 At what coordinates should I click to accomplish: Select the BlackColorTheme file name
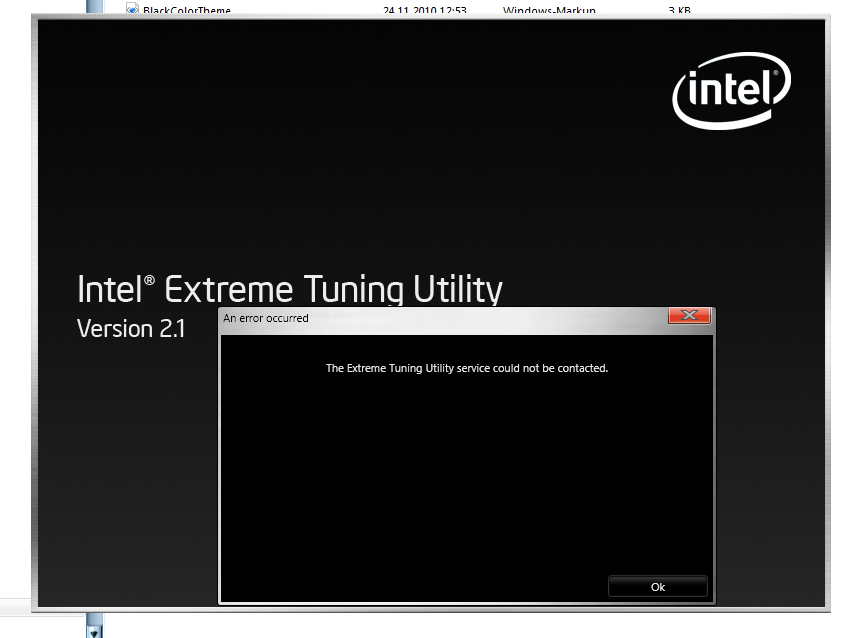coord(187,11)
